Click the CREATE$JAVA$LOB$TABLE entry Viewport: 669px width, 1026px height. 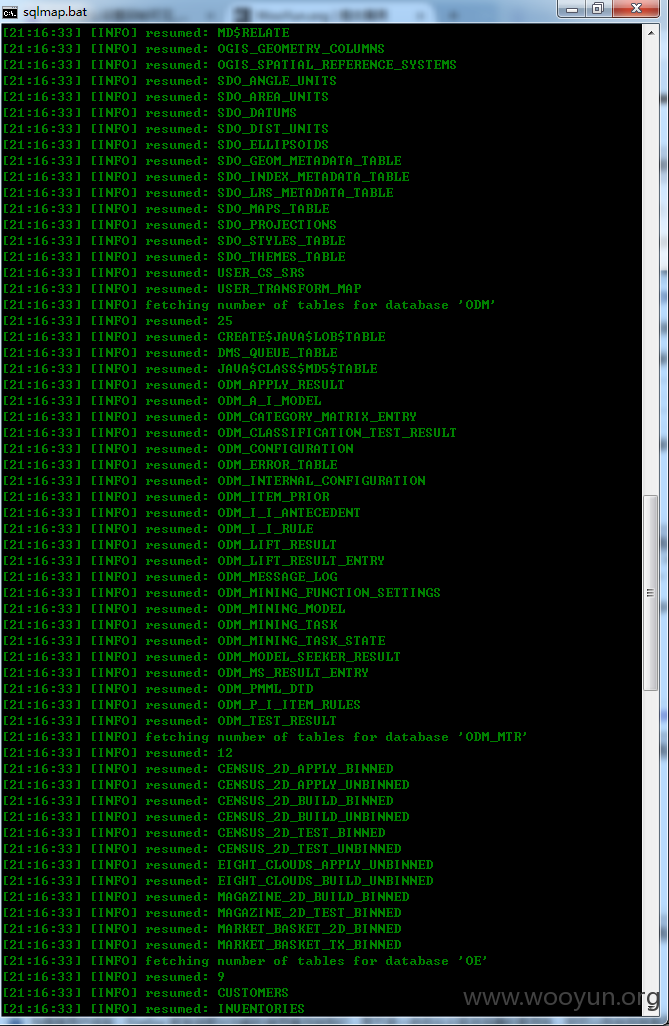click(x=301, y=337)
